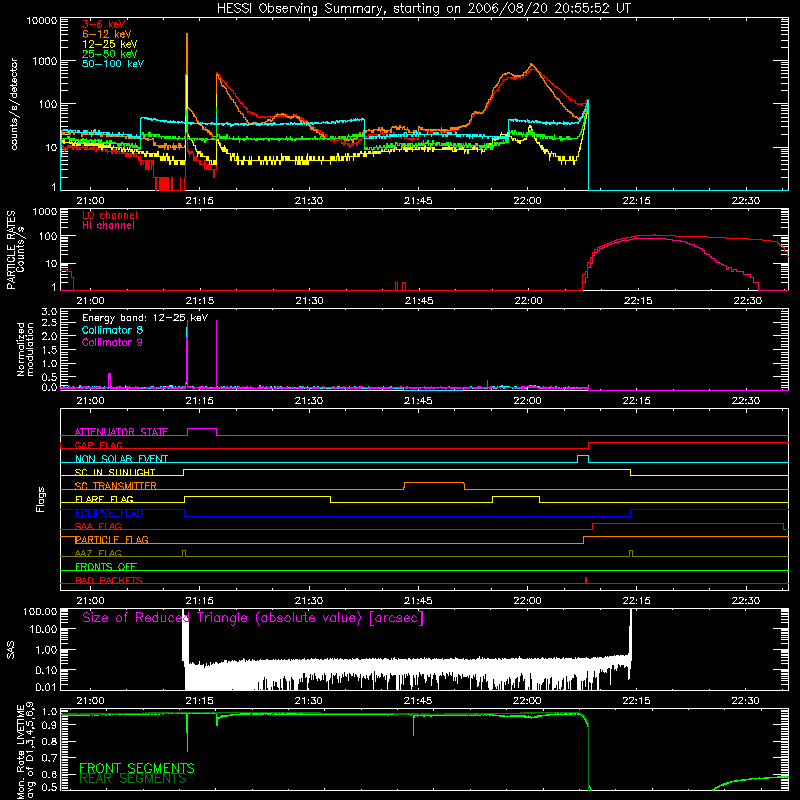This screenshot has width=800, height=800.
Task: Click the GAP_FLAG label
Action: click(x=98, y=445)
